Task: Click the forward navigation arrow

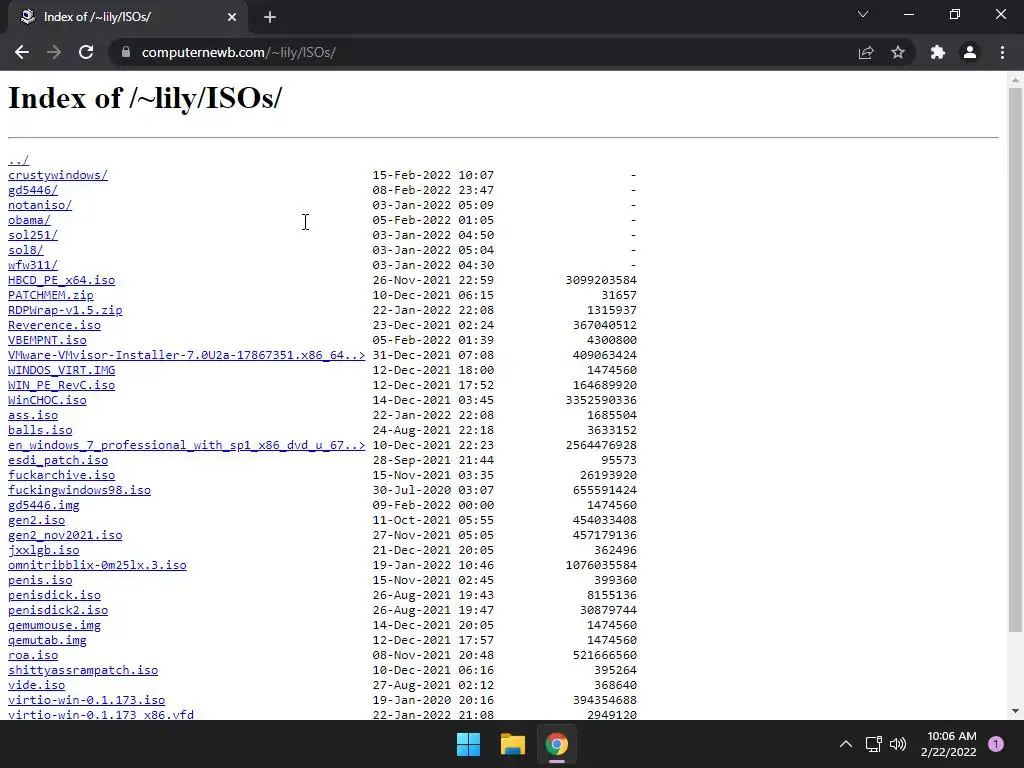Action: point(54,52)
